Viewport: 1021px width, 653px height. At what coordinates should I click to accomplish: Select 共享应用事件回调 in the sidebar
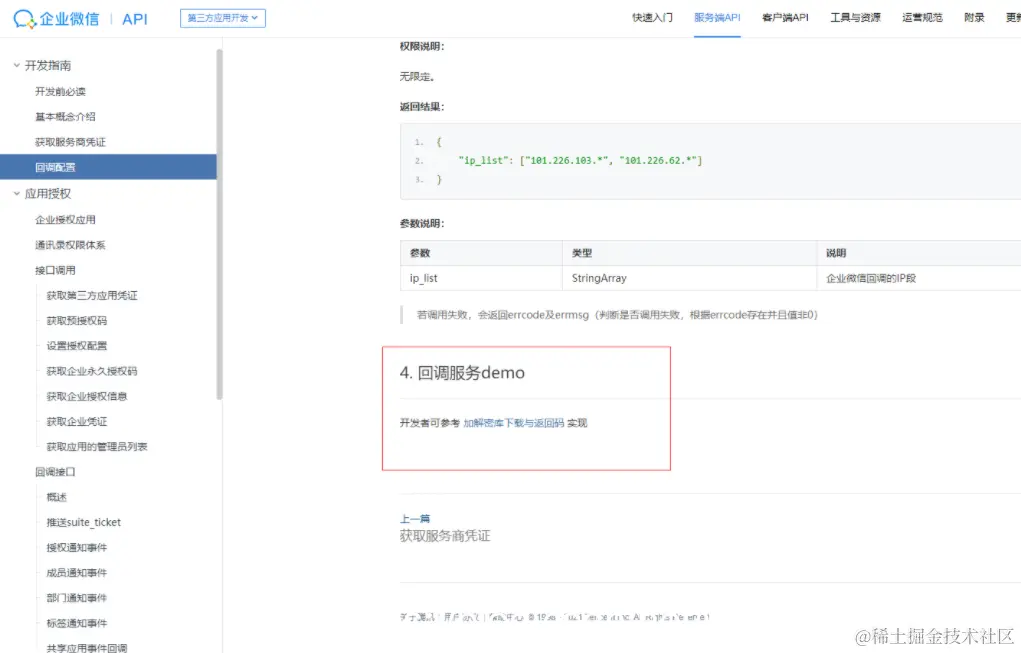click(88, 647)
